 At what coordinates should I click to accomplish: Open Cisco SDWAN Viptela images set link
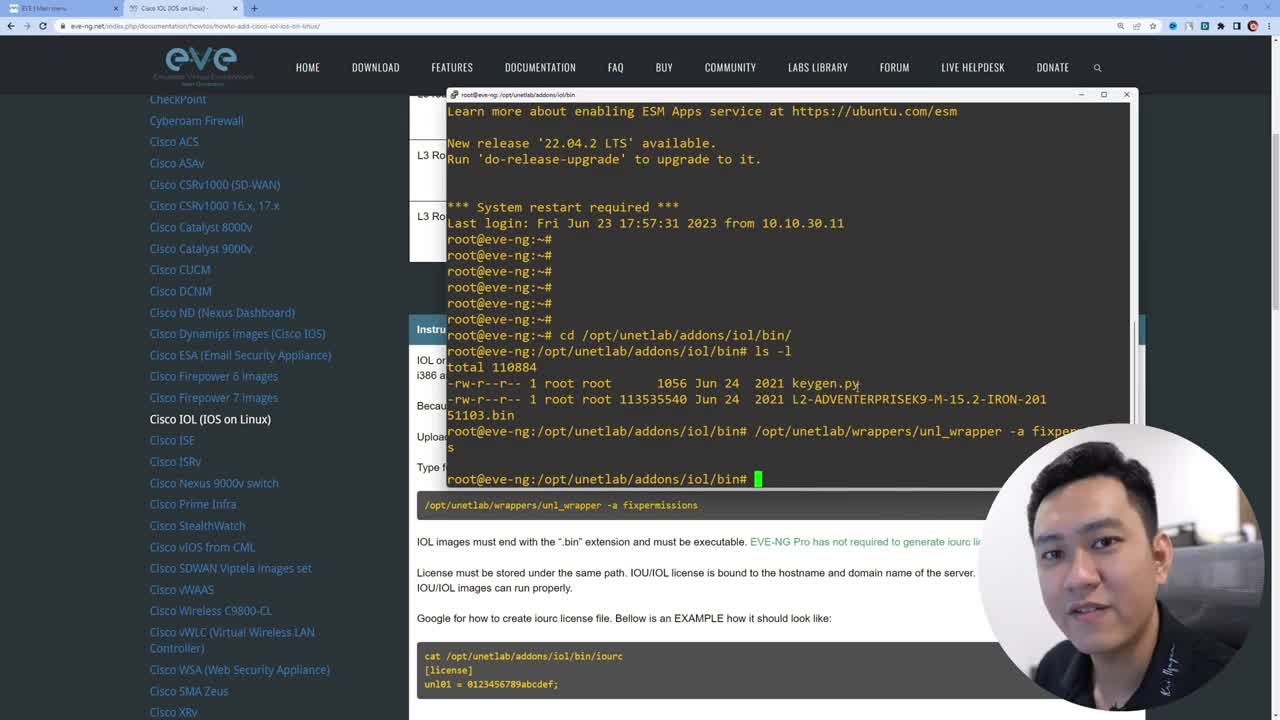(x=230, y=568)
